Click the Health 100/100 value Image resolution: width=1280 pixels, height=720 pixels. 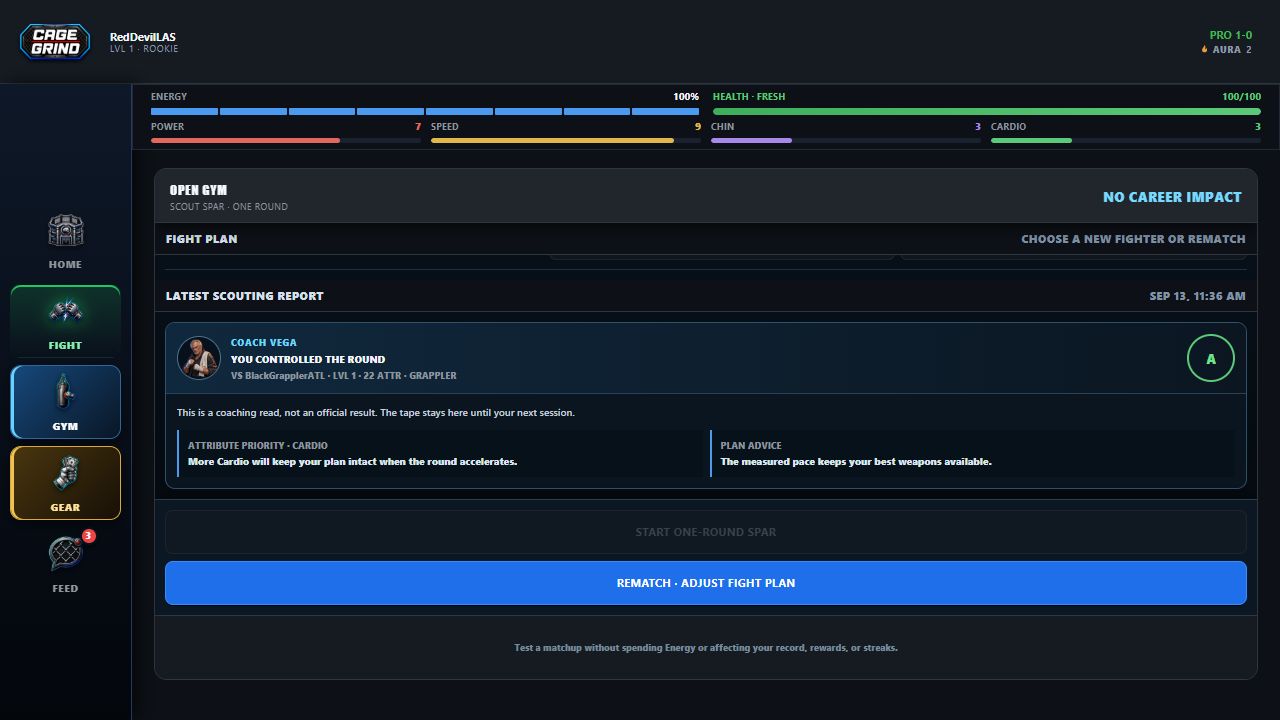[1241, 97]
